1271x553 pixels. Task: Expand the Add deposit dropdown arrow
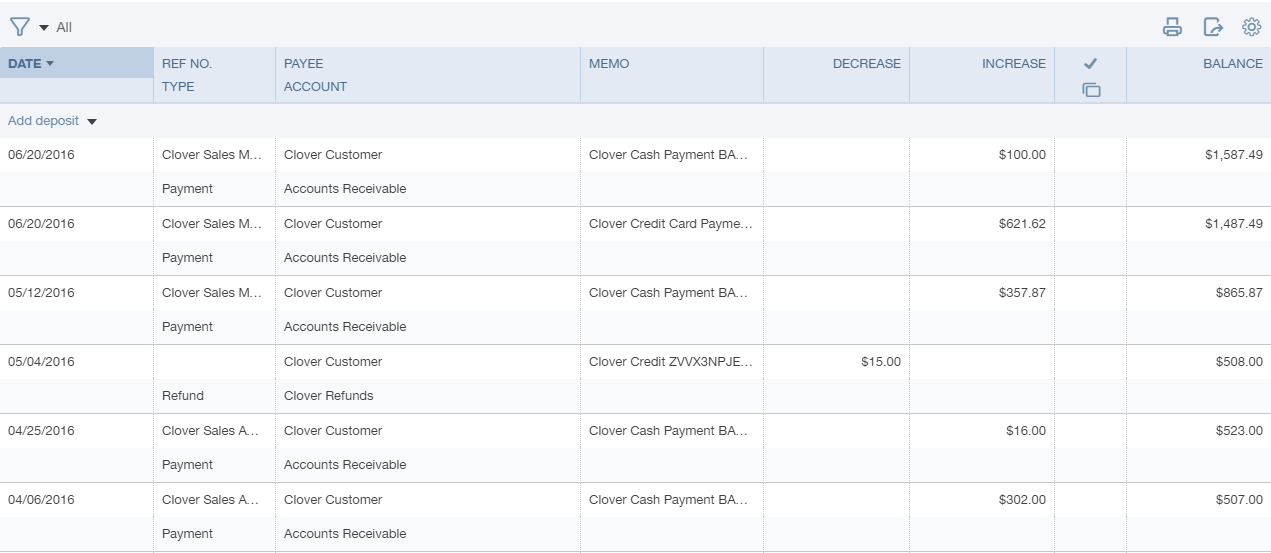coord(92,122)
